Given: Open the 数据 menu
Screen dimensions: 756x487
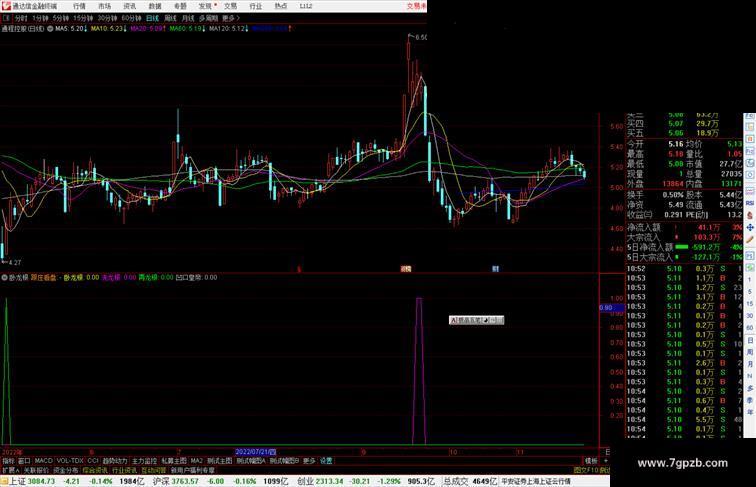Looking at the screenshot, I should [155, 6].
